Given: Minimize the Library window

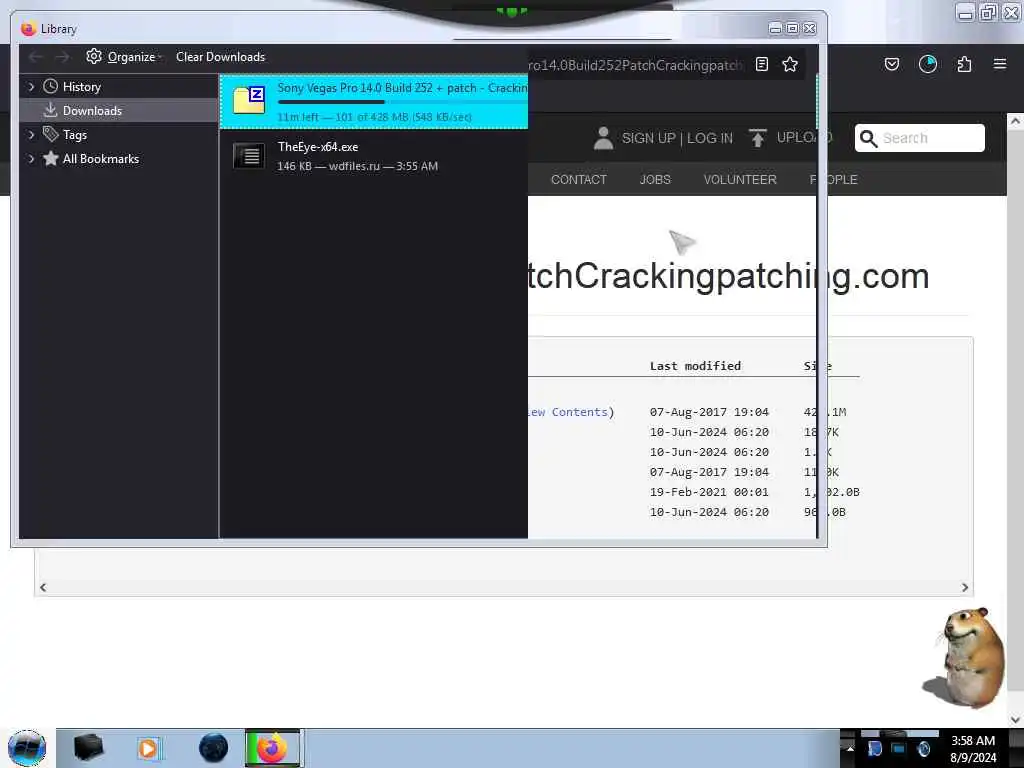Looking at the screenshot, I should [775, 28].
